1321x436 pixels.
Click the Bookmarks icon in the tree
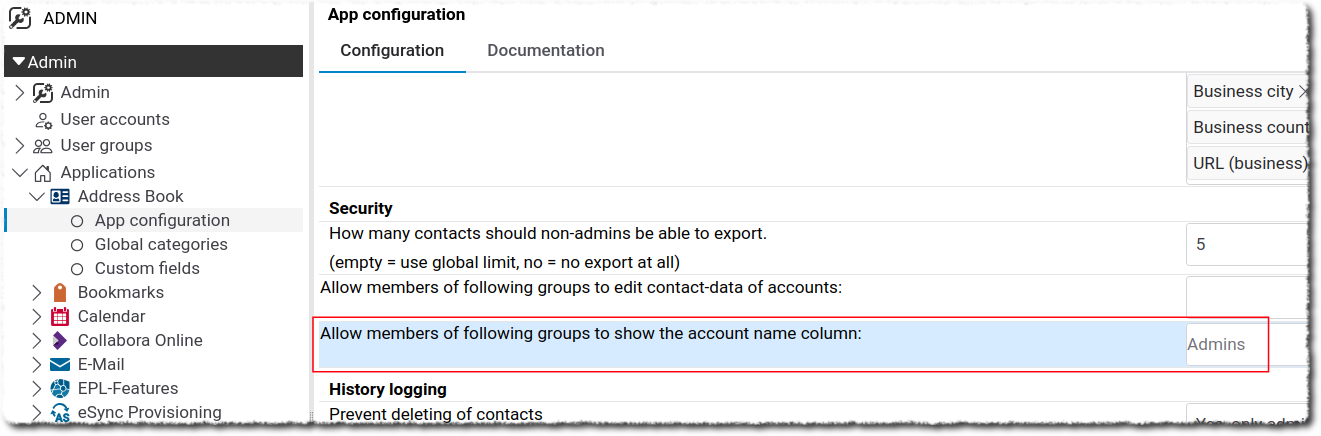(60, 293)
